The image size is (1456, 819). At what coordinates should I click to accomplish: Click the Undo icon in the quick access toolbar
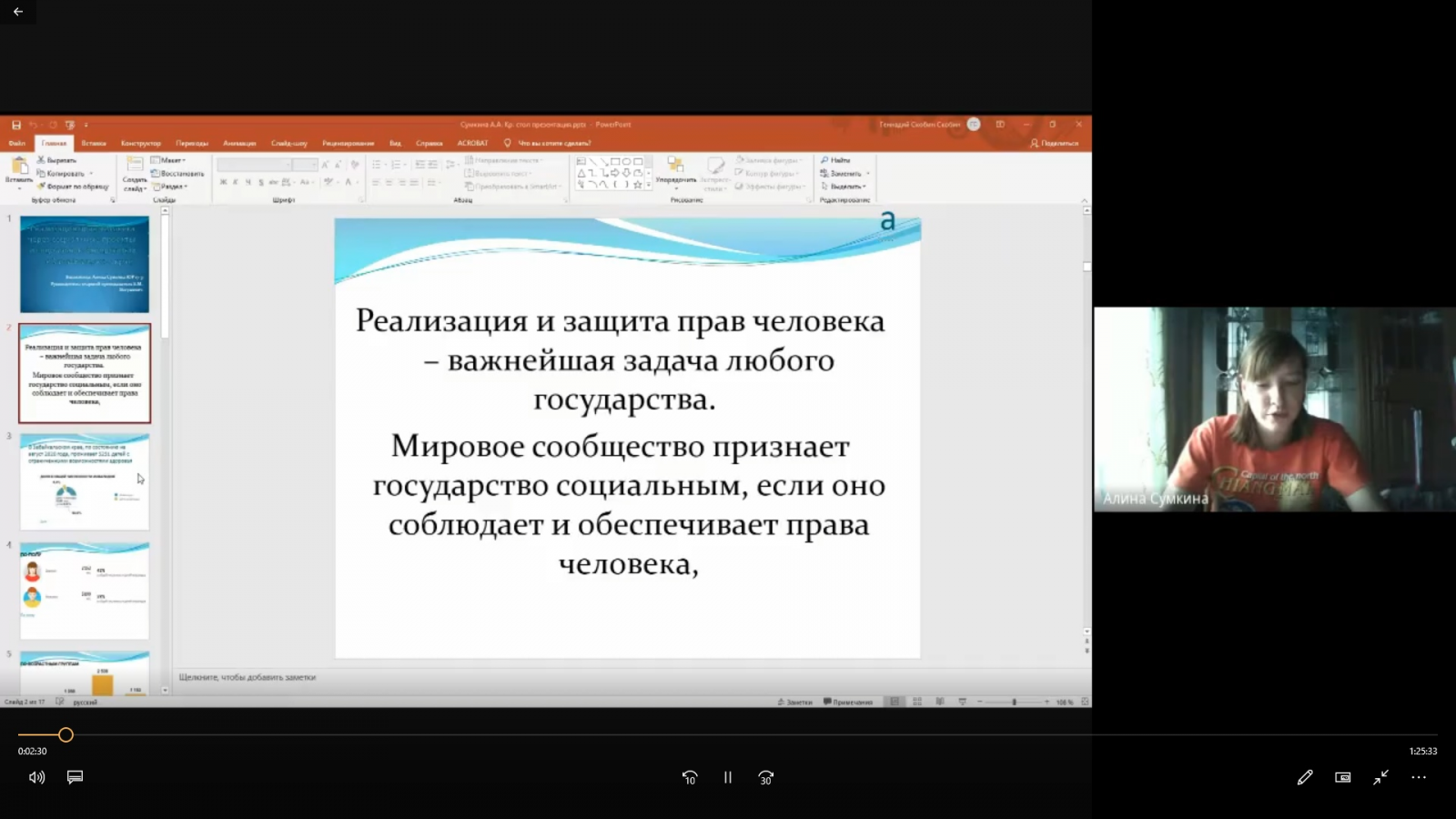pos(34,125)
